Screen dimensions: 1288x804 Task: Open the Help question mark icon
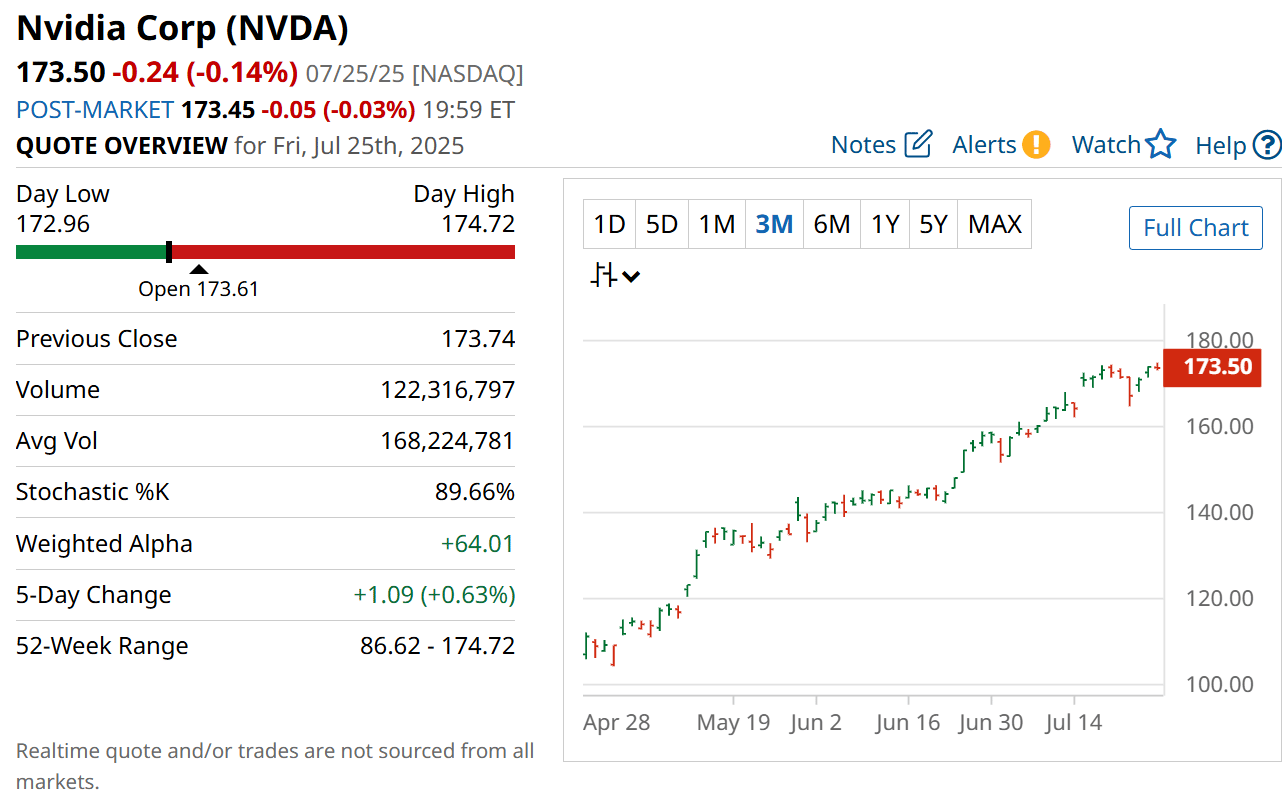coord(1267,146)
